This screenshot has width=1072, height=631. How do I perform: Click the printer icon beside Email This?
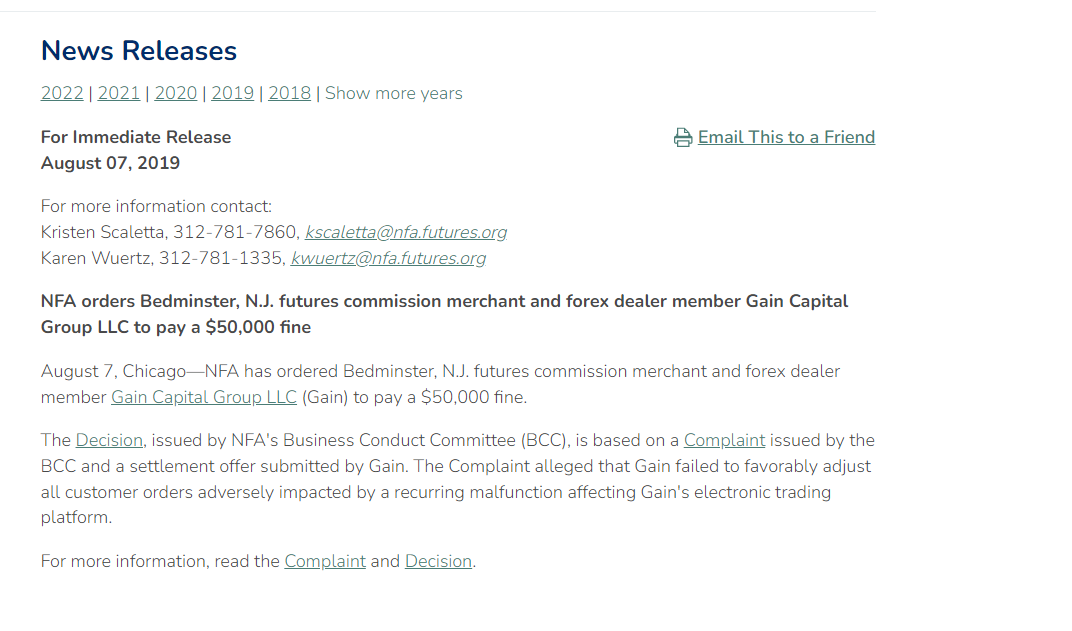point(683,138)
